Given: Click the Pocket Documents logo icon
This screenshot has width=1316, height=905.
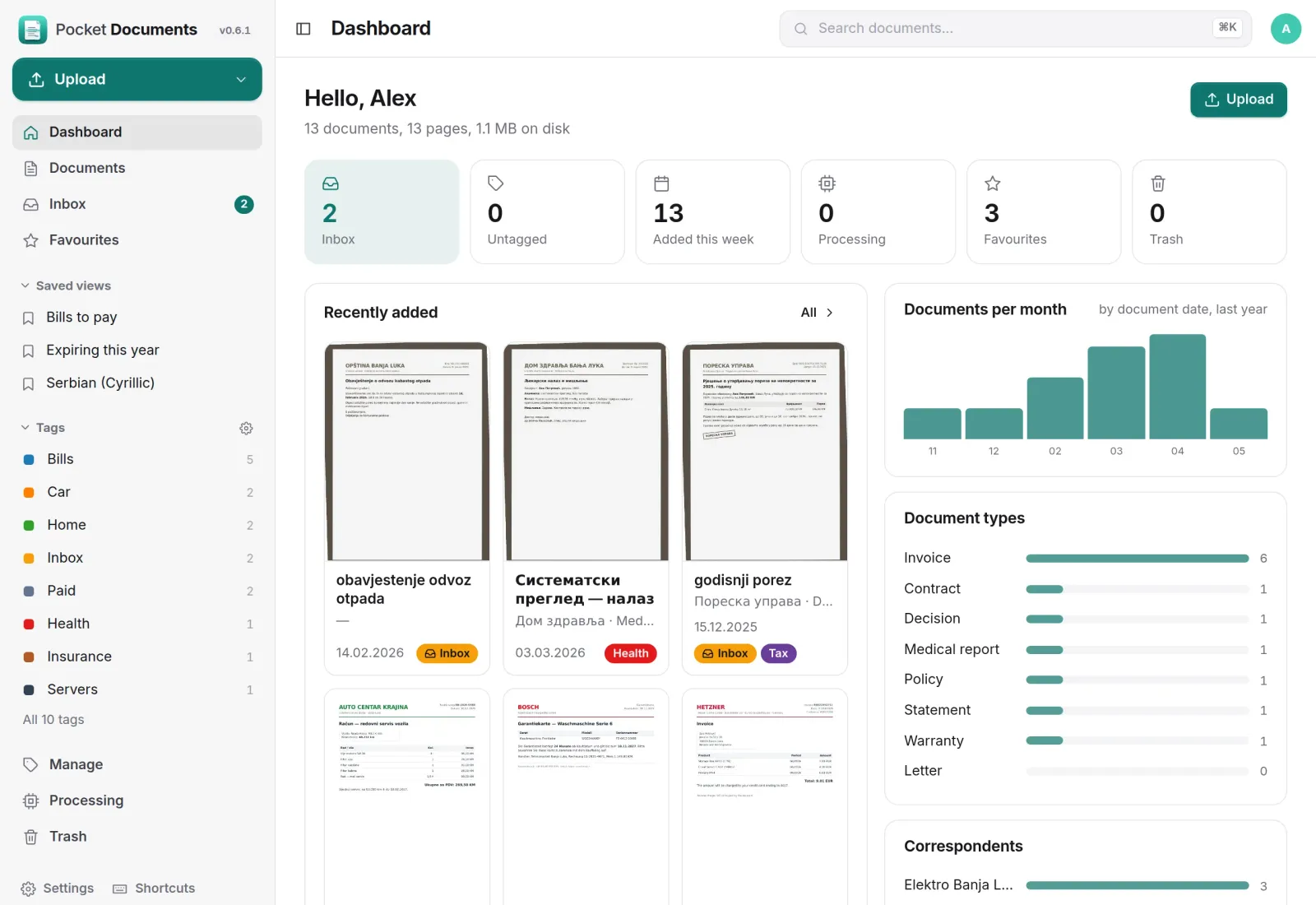Looking at the screenshot, I should point(33,30).
